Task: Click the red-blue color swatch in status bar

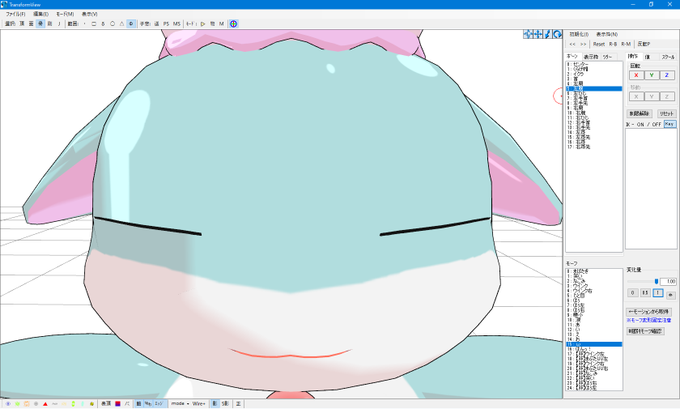Action: (118, 404)
